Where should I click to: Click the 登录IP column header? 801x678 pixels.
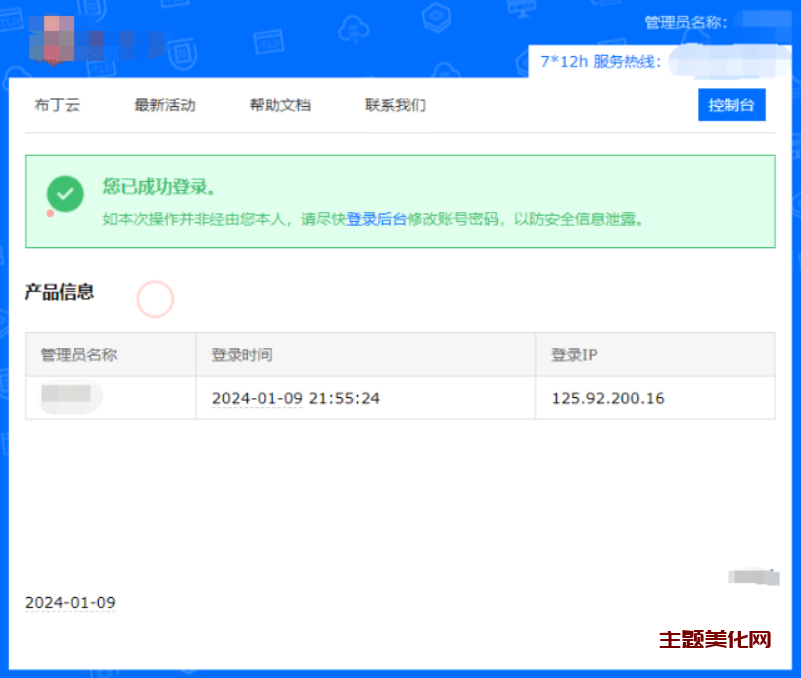click(x=574, y=355)
